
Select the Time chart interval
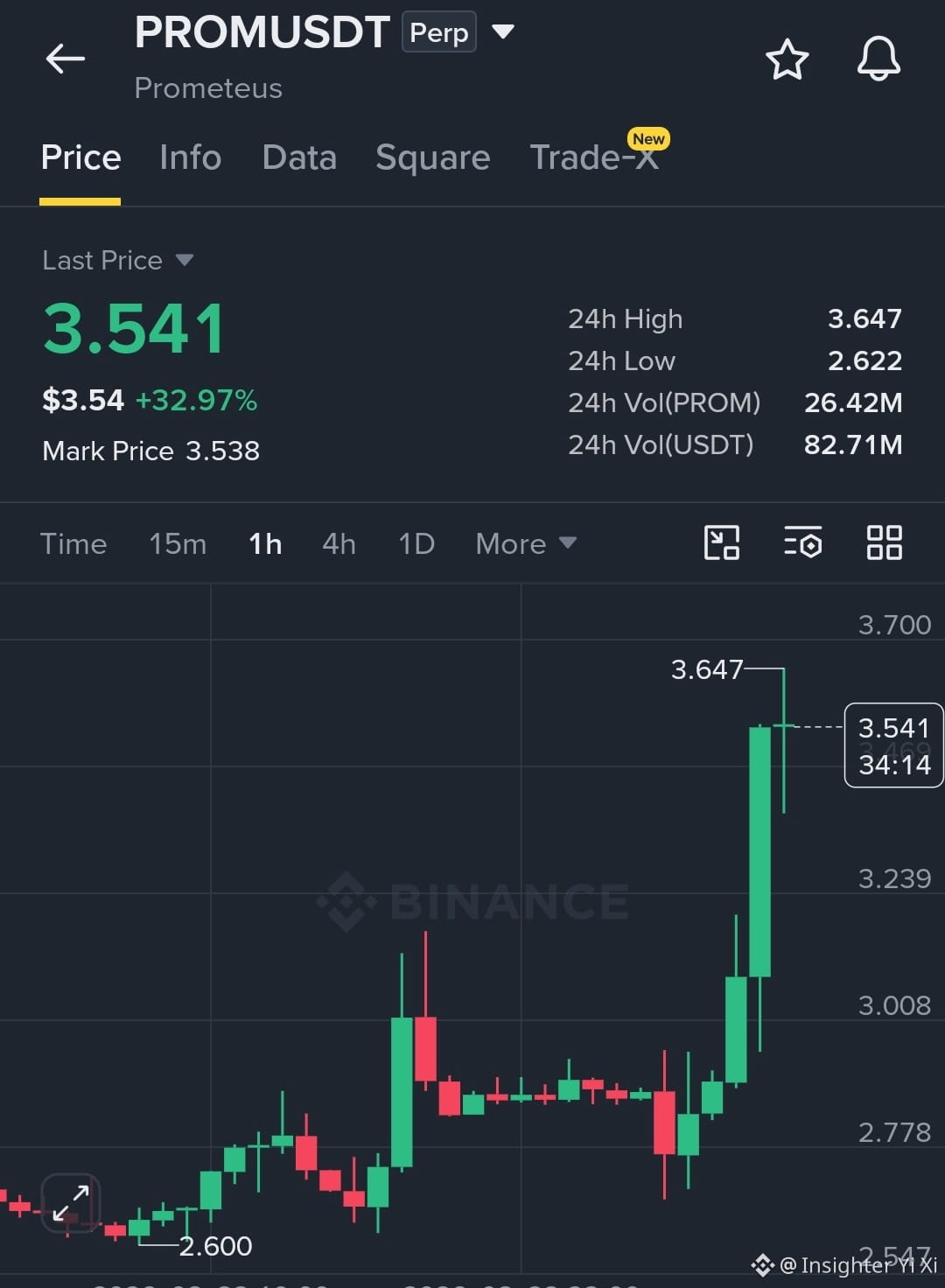73,543
